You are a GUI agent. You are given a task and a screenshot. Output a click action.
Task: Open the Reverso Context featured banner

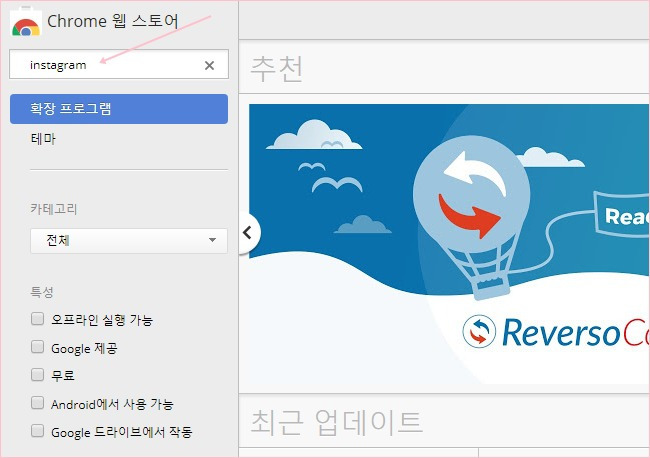click(449, 244)
